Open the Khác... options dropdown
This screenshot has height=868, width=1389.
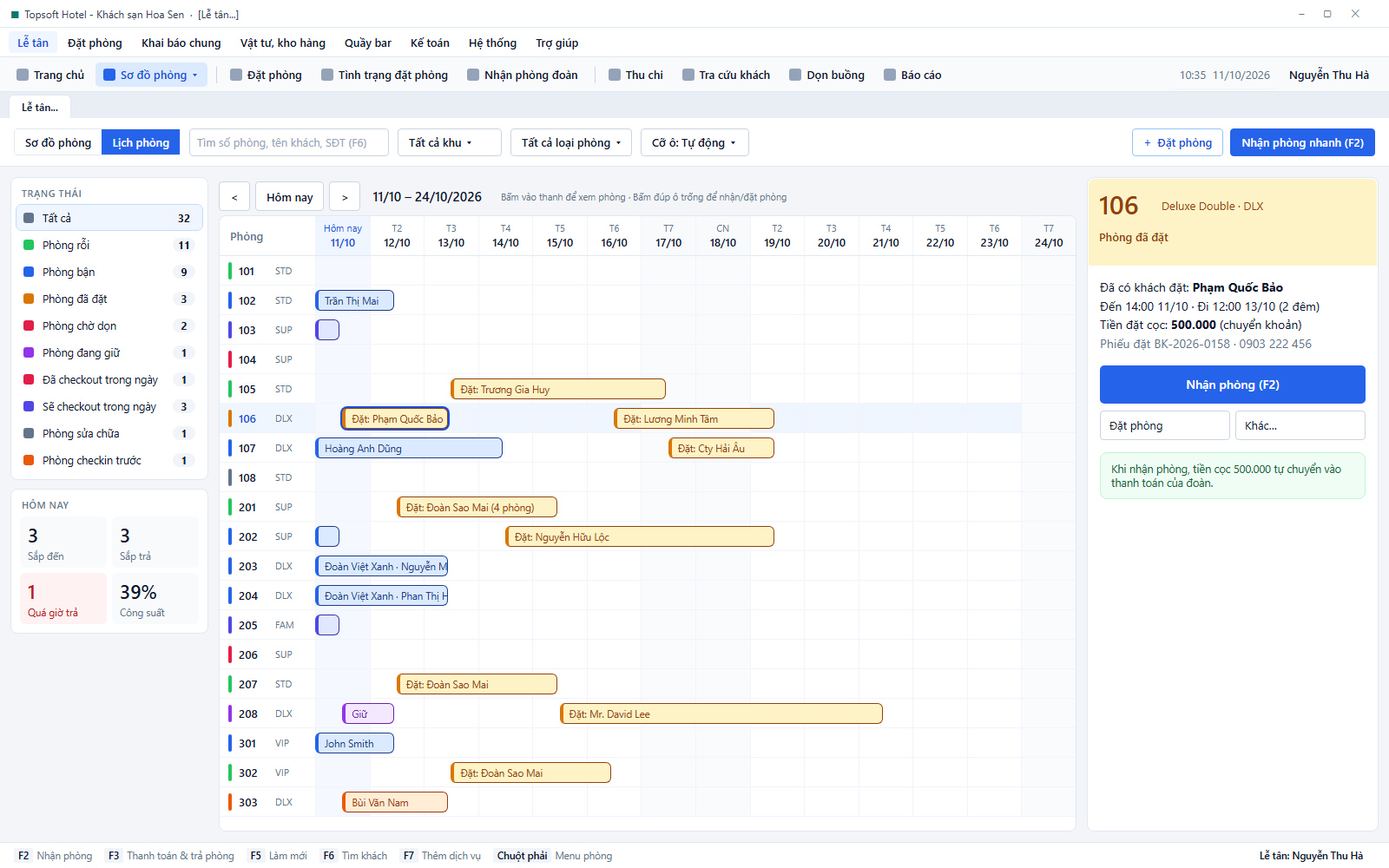click(x=1300, y=425)
